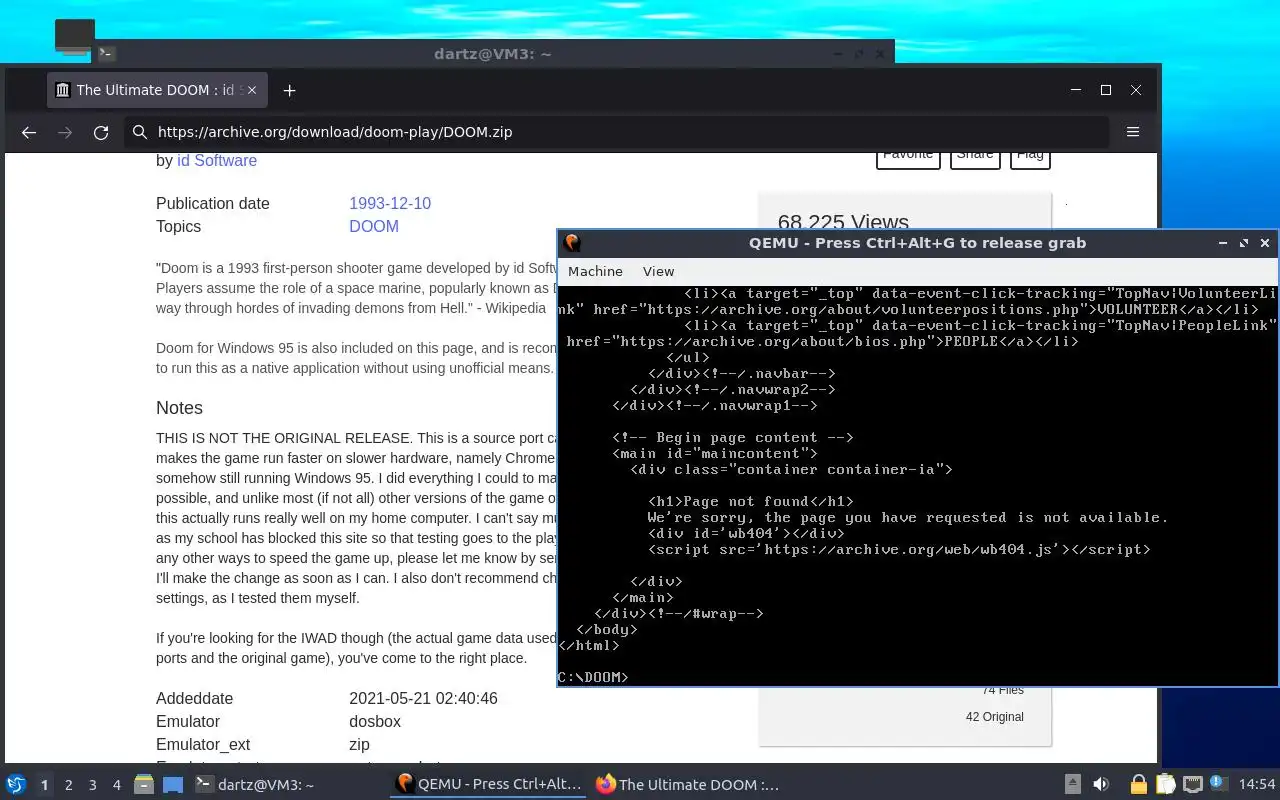Click the Topics label
This screenshot has height=800, width=1280.
(x=178, y=226)
